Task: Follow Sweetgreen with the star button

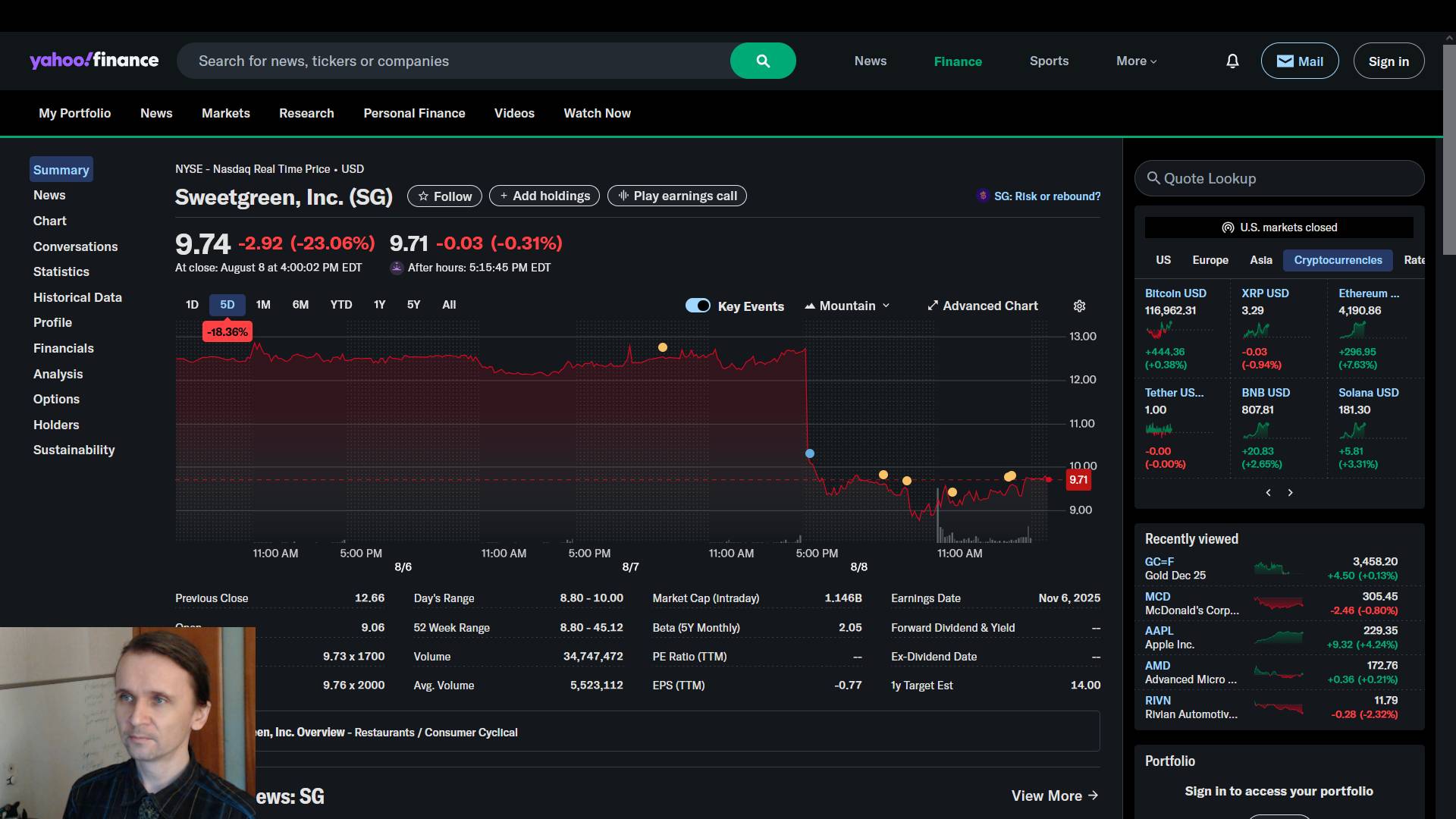Action: coord(444,196)
